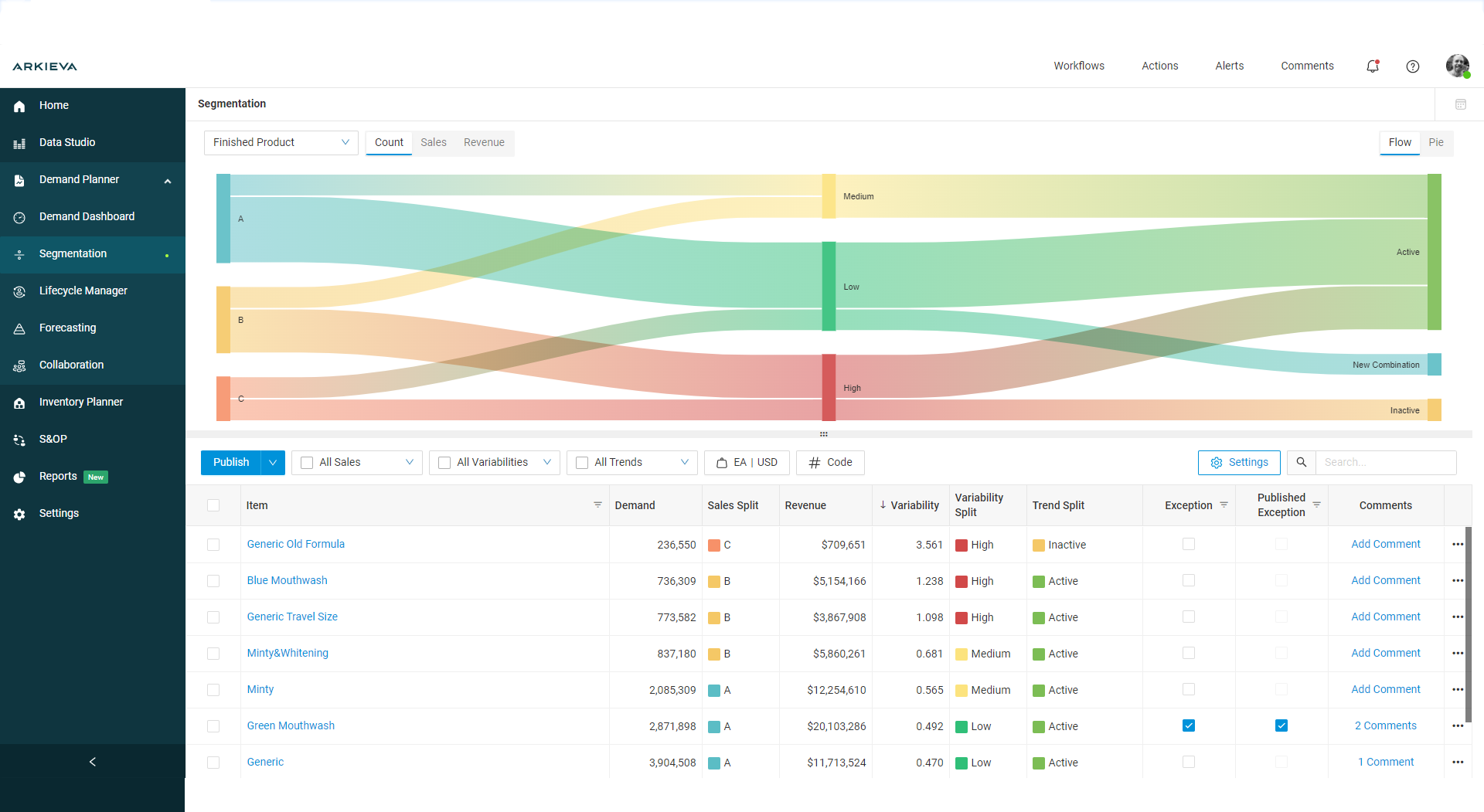This screenshot has width=1484, height=812.
Task: Click the search magnifier next to Settings
Action: pos(1301,462)
